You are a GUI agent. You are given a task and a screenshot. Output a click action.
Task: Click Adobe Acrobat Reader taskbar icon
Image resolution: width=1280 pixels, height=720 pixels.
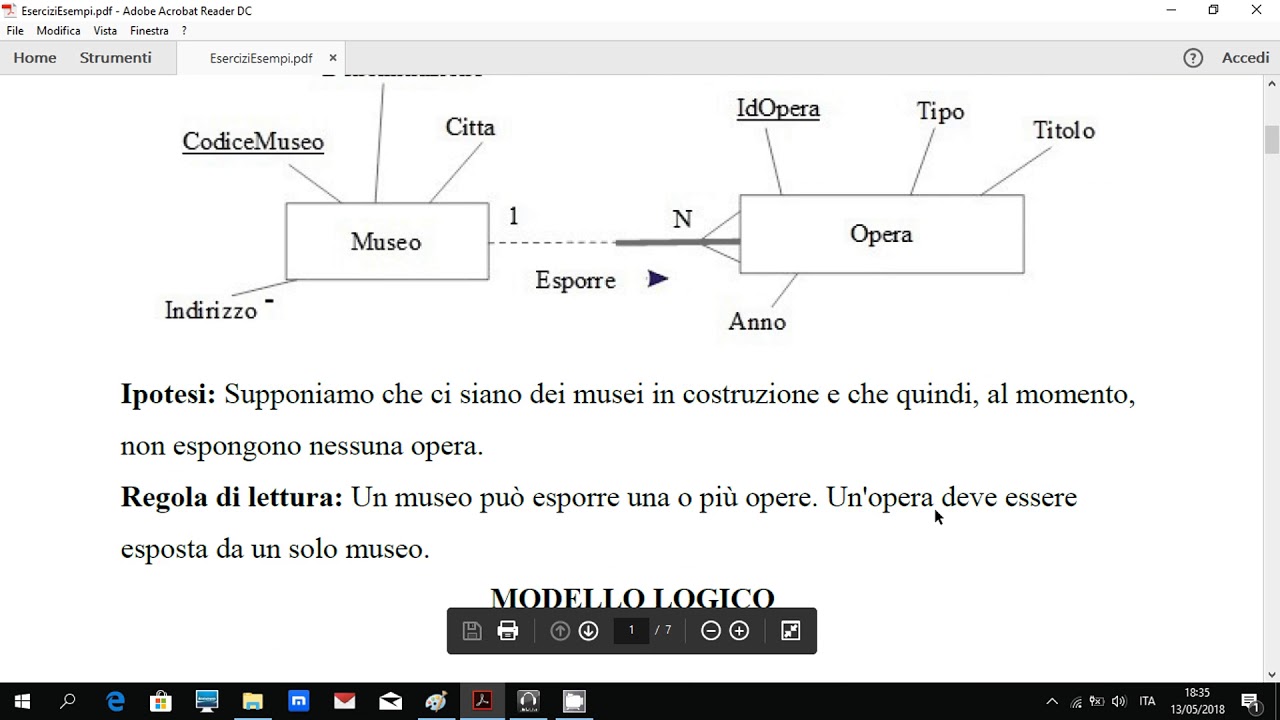482,701
